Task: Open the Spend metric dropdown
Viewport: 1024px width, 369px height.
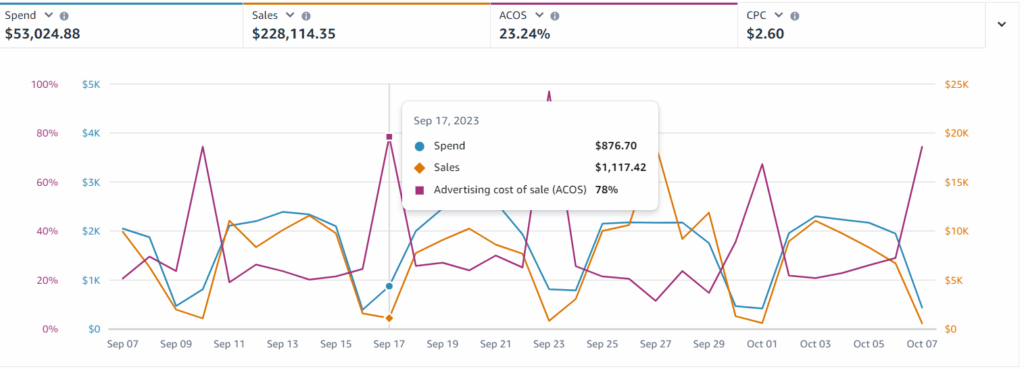Action: point(48,15)
